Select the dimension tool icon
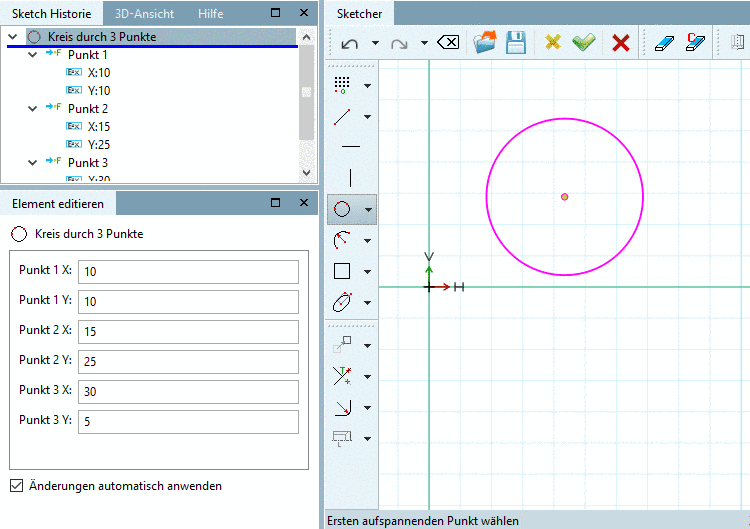 (x=342, y=438)
